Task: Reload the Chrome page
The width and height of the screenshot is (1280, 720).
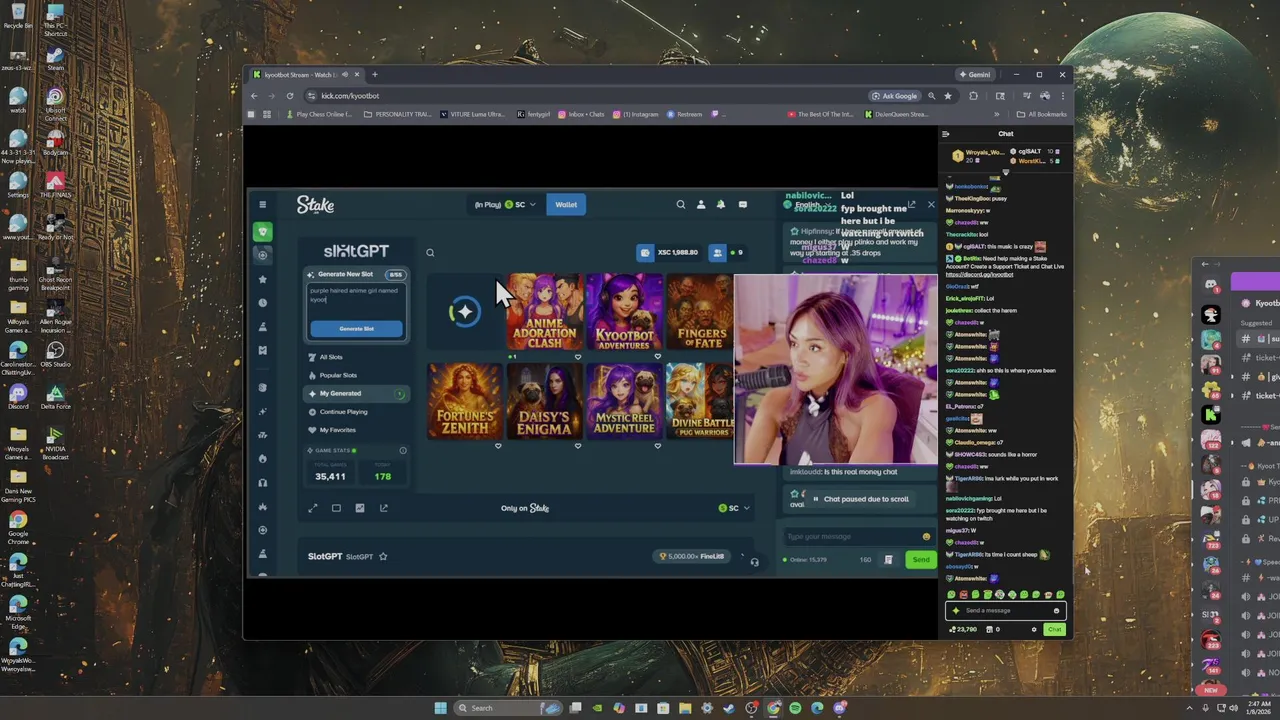Action: (290, 96)
